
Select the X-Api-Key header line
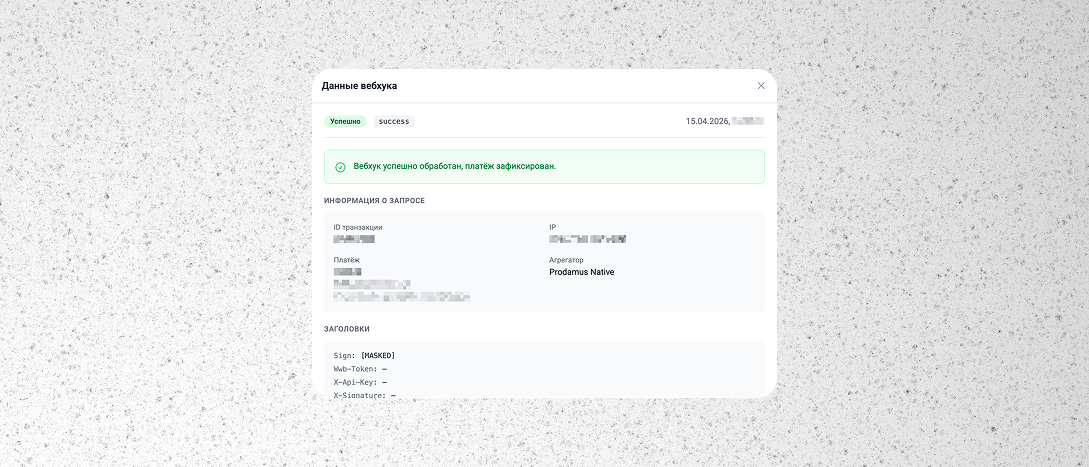[x=360, y=382]
